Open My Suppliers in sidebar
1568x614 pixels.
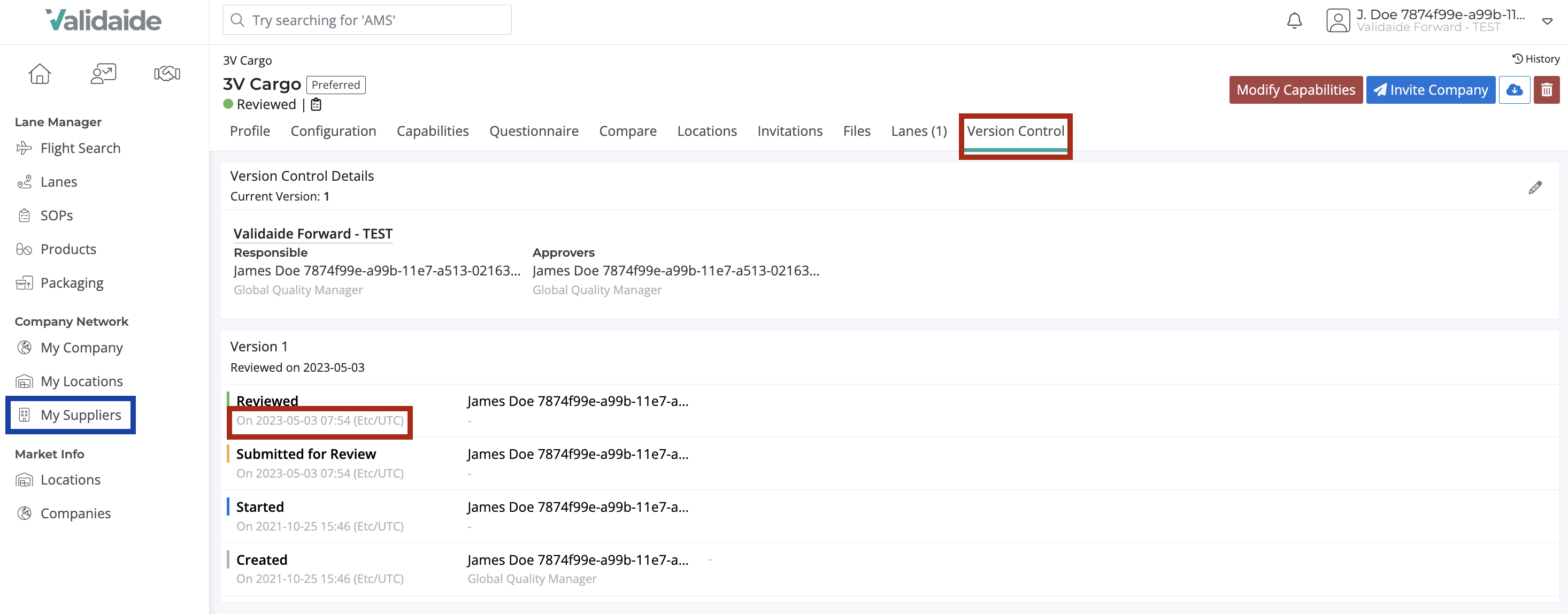pos(81,415)
